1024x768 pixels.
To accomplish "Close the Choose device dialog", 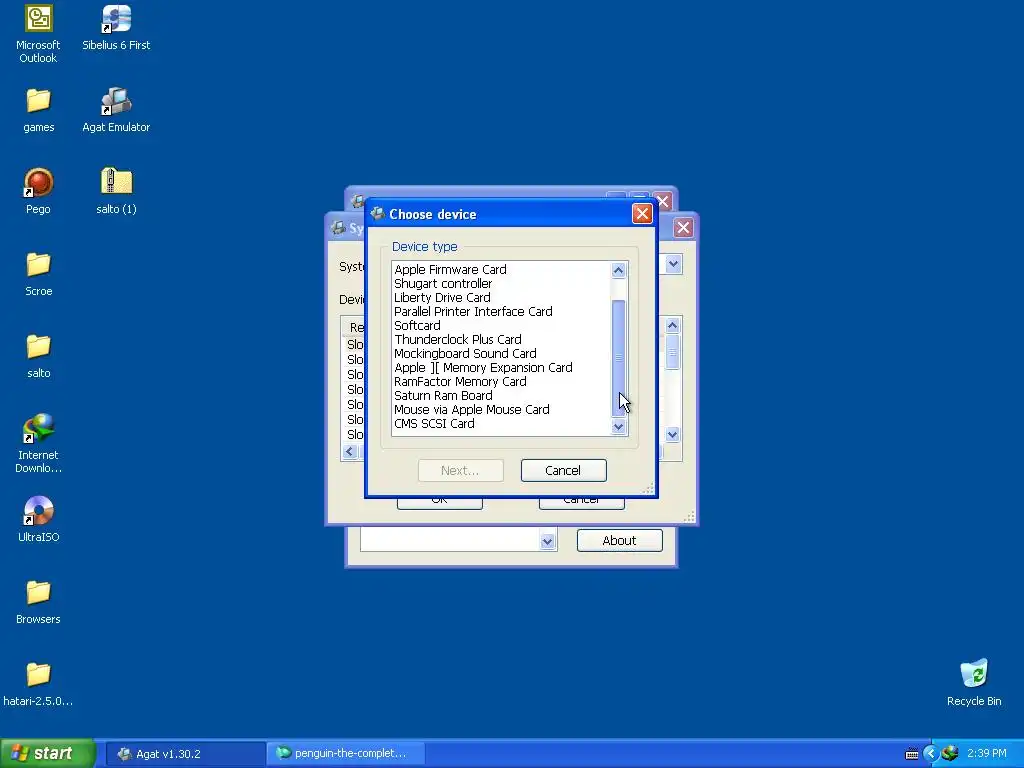I will (x=642, y=214).
